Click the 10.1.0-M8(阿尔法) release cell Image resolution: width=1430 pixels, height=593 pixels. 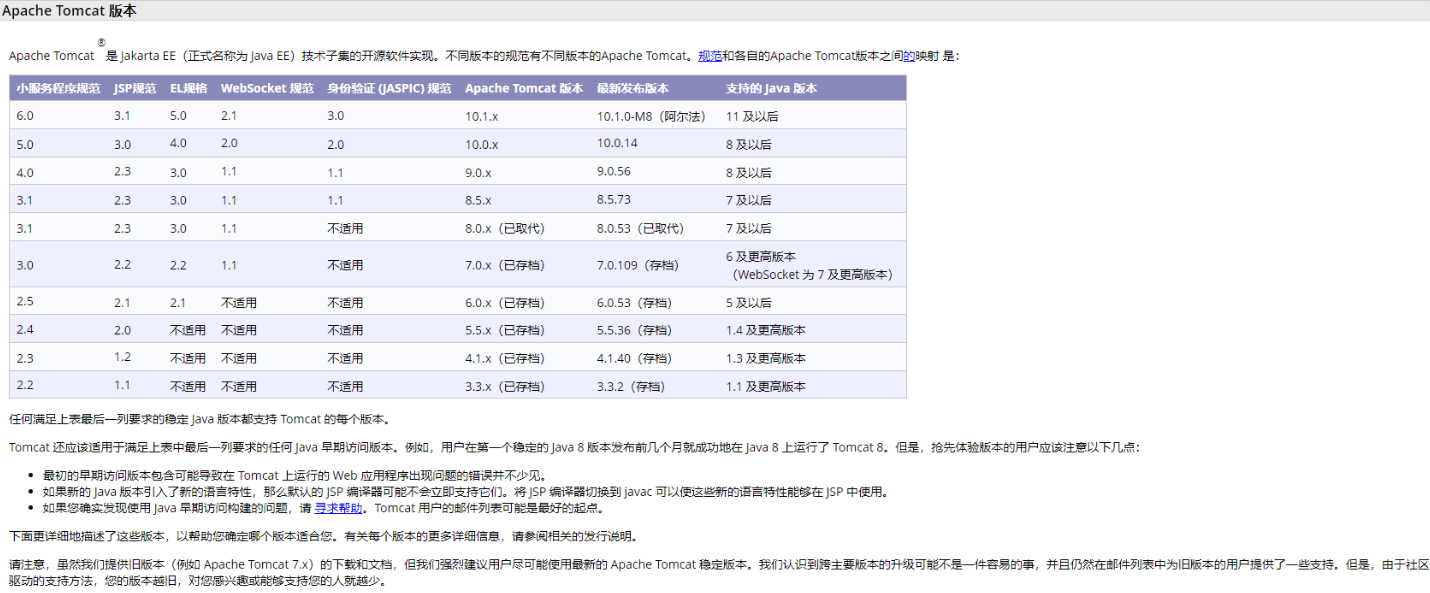coord(654,116)
